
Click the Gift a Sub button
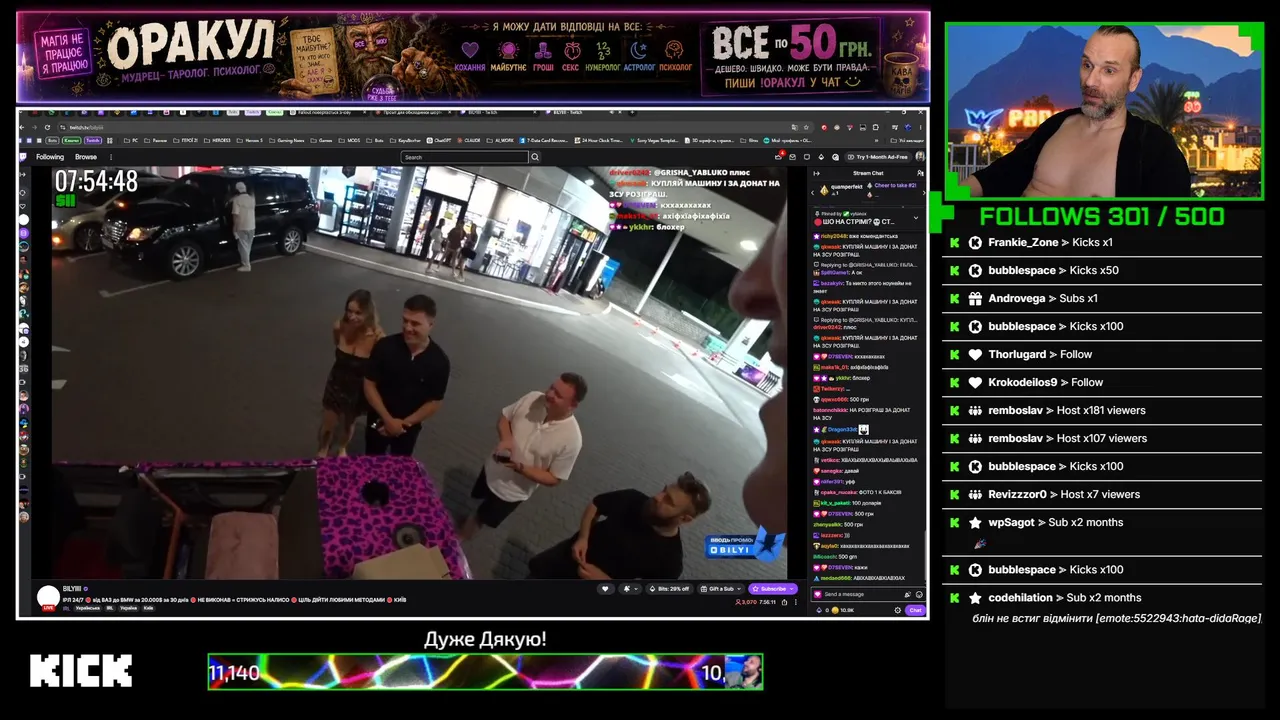click(x=722, y=589)
